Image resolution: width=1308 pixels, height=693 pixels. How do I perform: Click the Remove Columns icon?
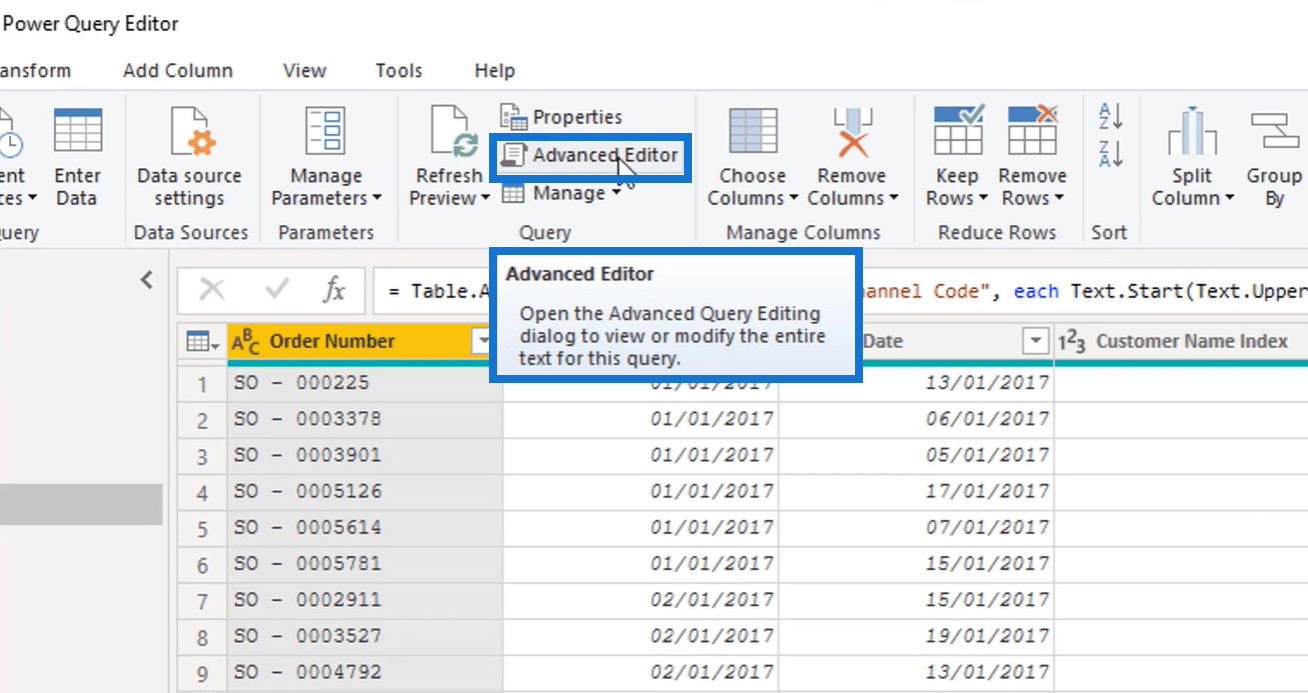(x=852, y=132)
